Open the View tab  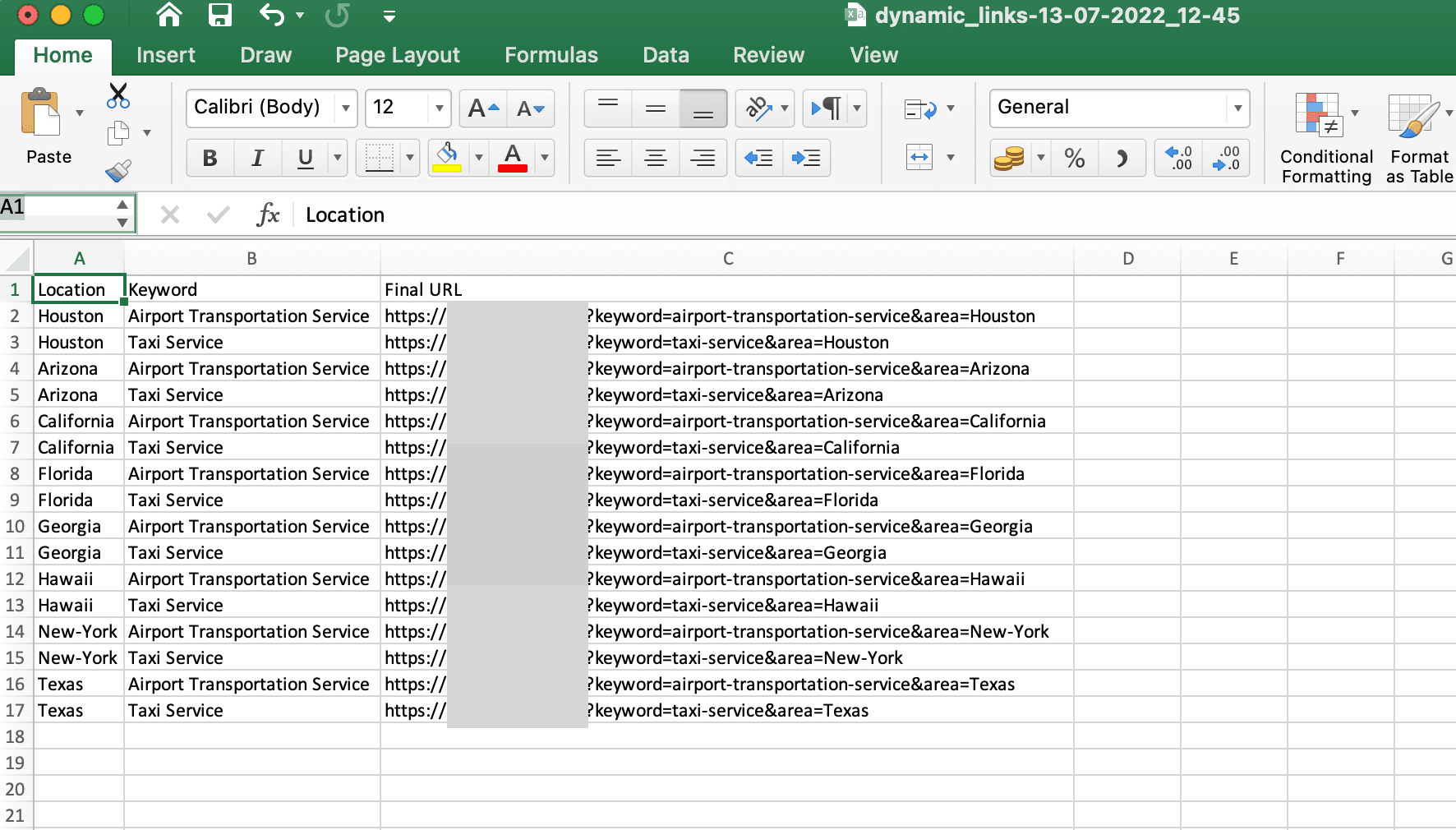click(873, 55)
